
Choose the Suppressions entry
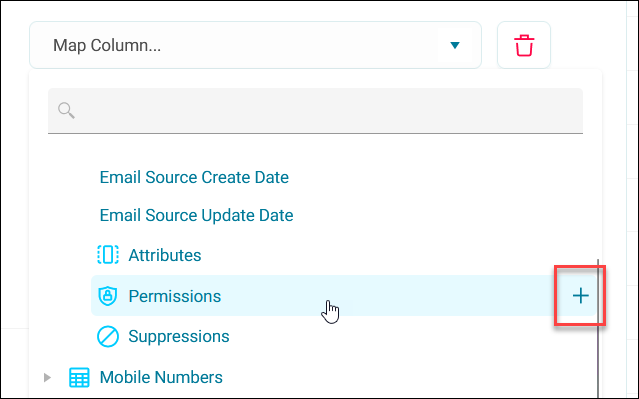(178, 336)
